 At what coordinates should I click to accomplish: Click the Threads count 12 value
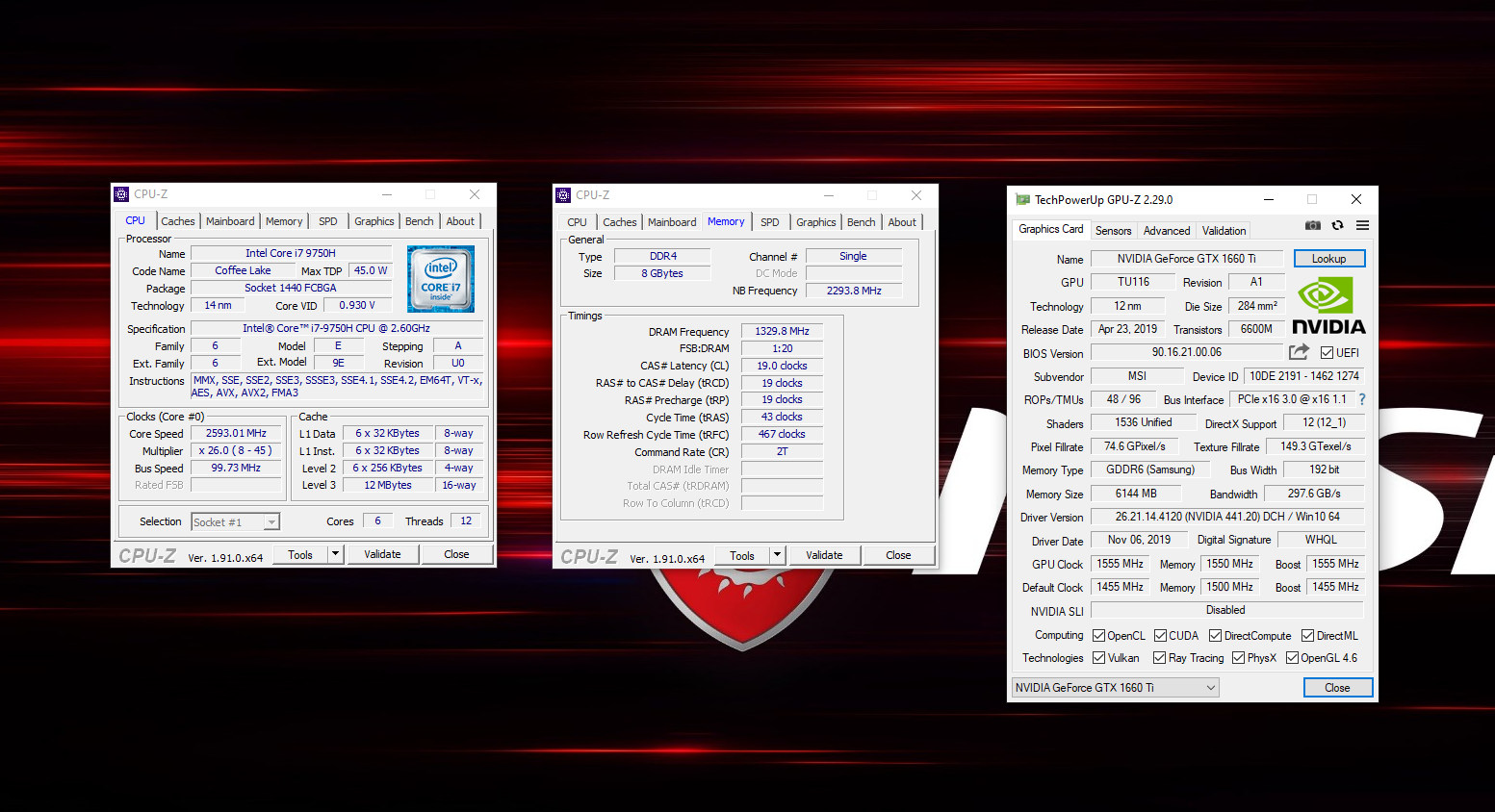[466, 521]
